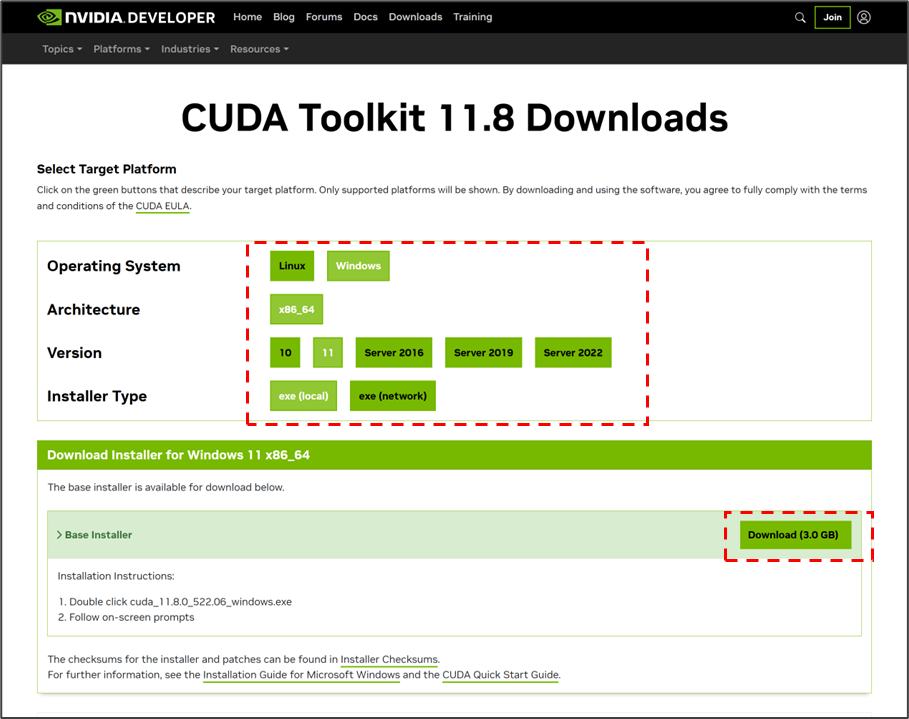Select Linux as the operating system
This screenshot has width=909, height=719.
coord(291,265)
